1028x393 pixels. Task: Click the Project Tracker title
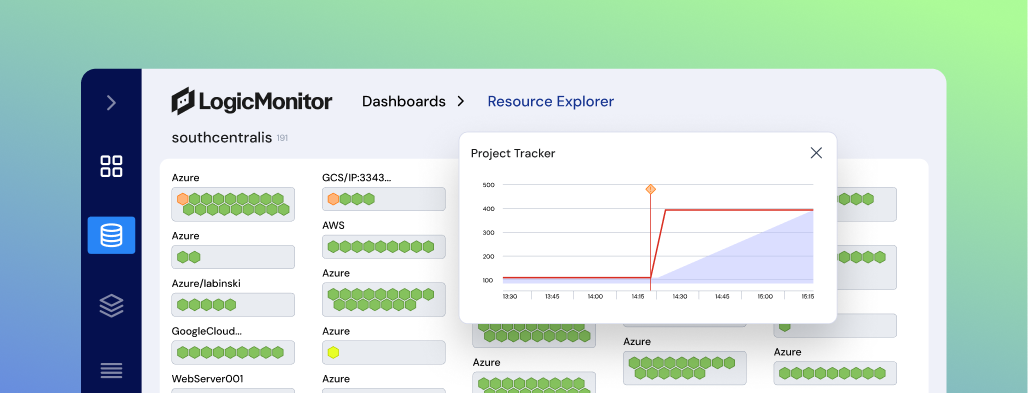513,154
